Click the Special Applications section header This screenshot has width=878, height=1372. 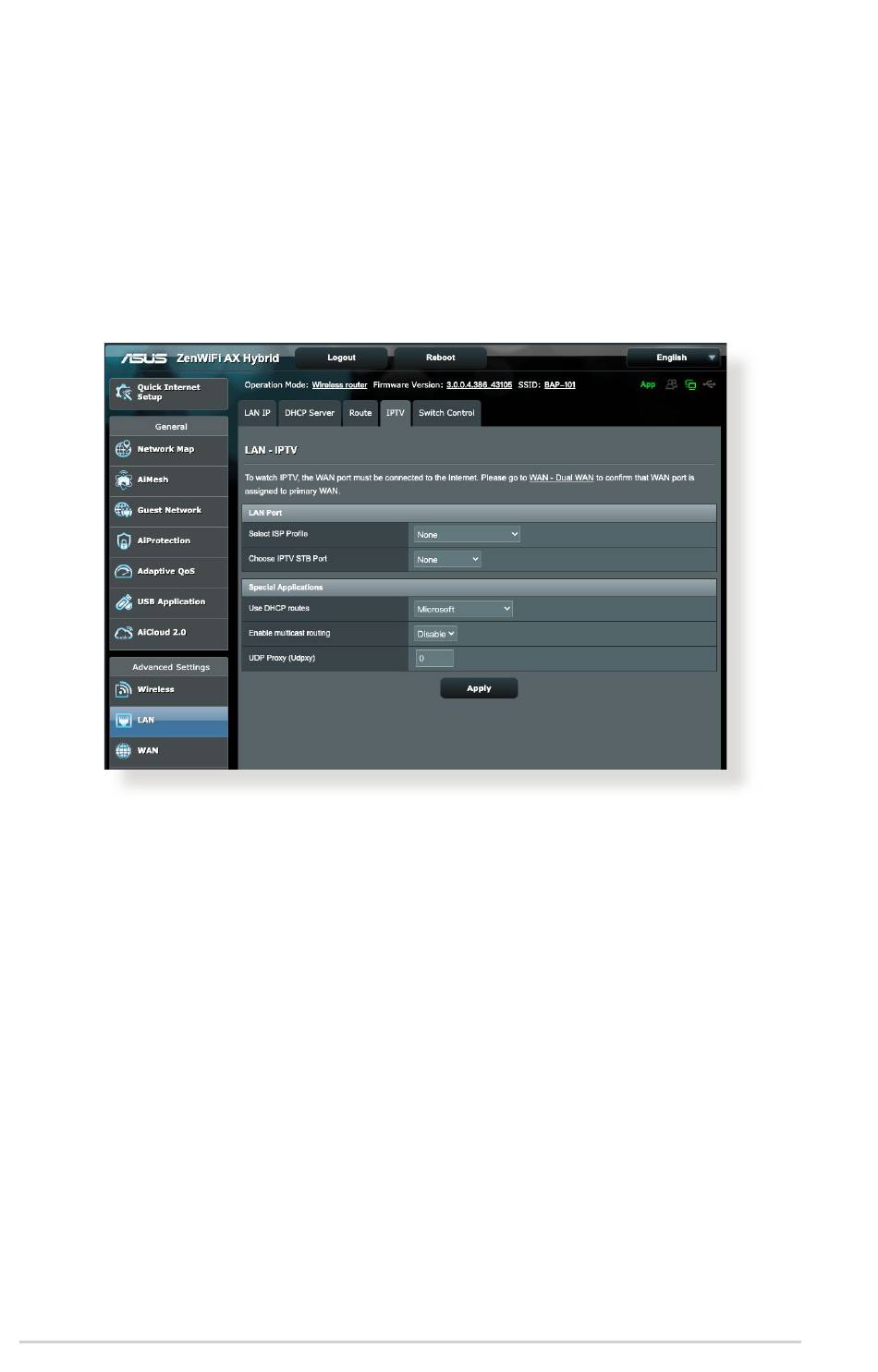(x=479, y=588)
